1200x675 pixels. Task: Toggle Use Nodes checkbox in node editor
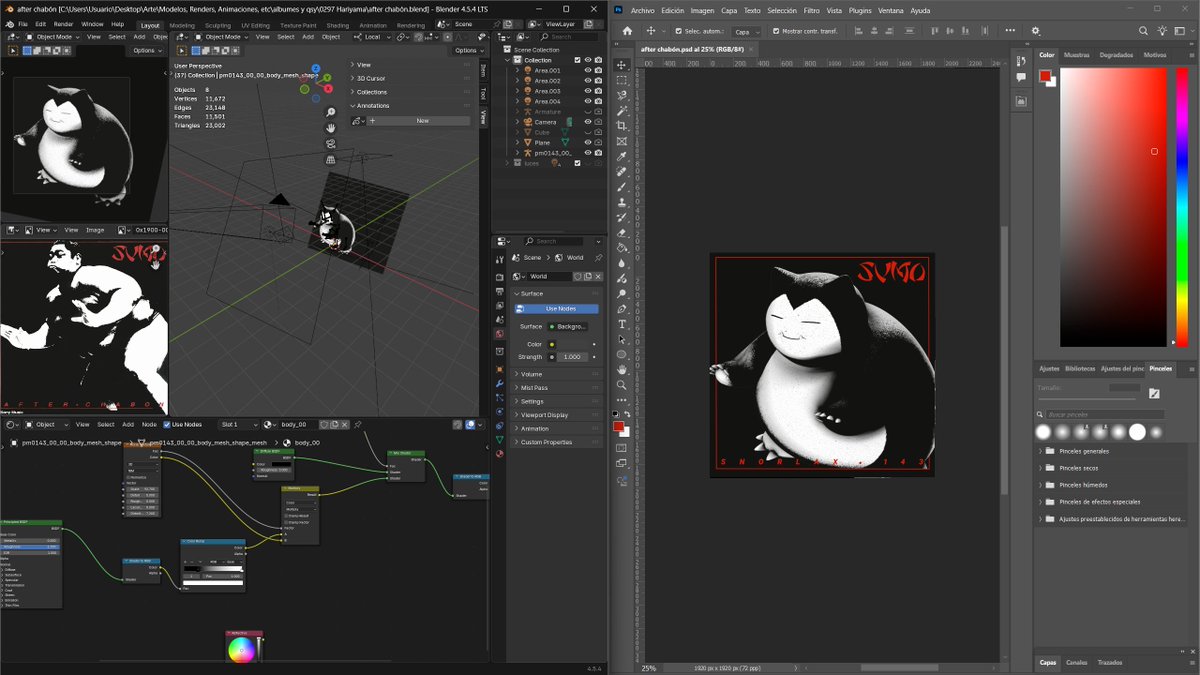pos(167,424)
